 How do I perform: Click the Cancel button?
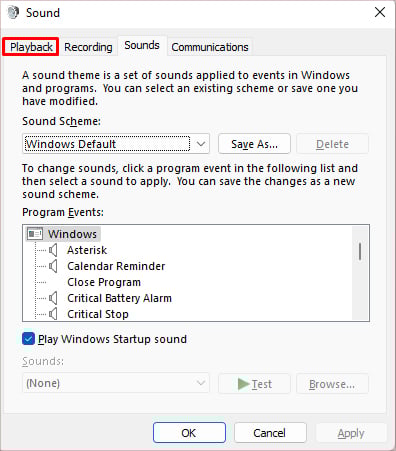point(270,433)
